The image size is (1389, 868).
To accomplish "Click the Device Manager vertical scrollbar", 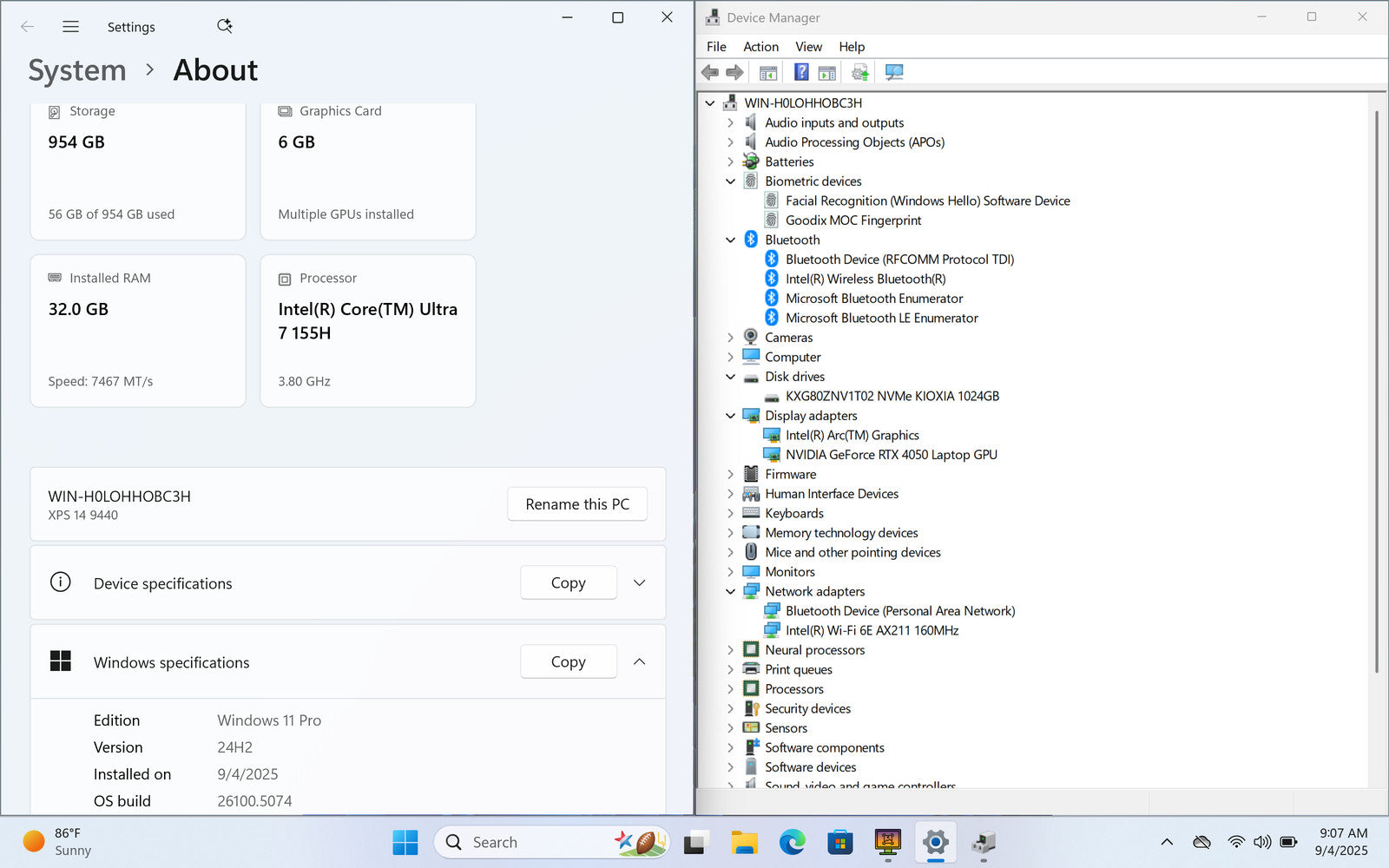I will click(x=1377, y=391).
